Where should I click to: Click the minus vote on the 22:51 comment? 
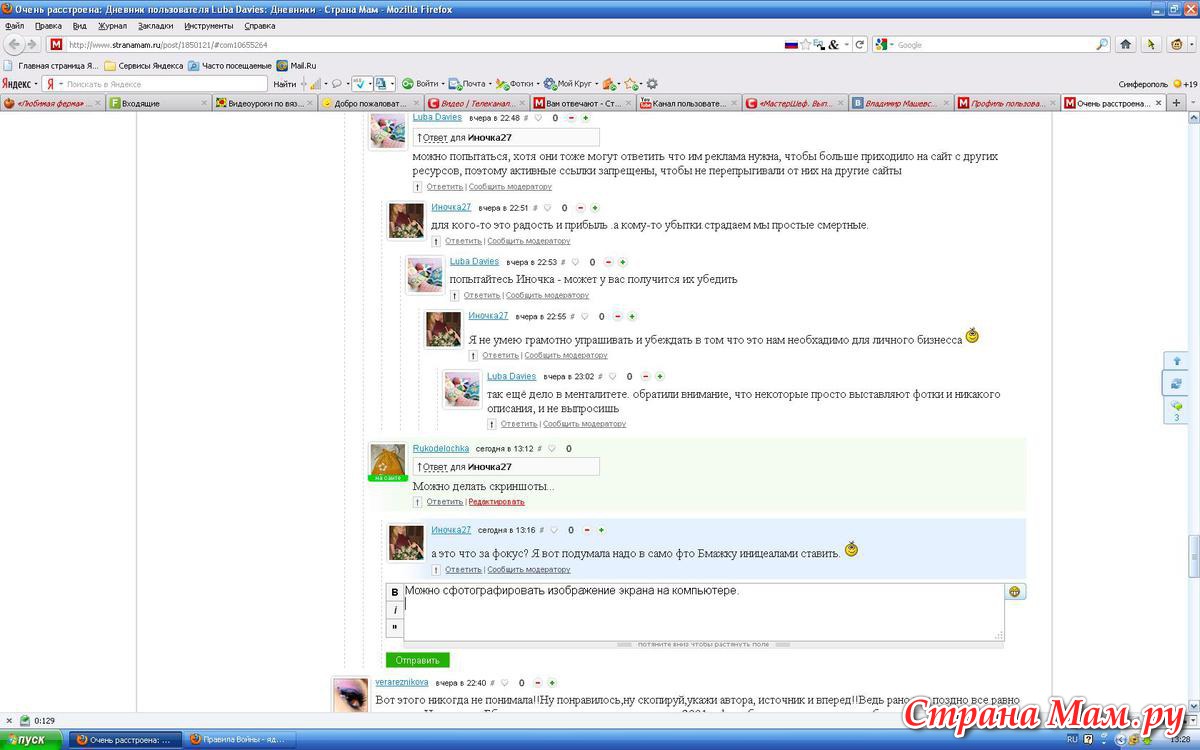point(580,208)
